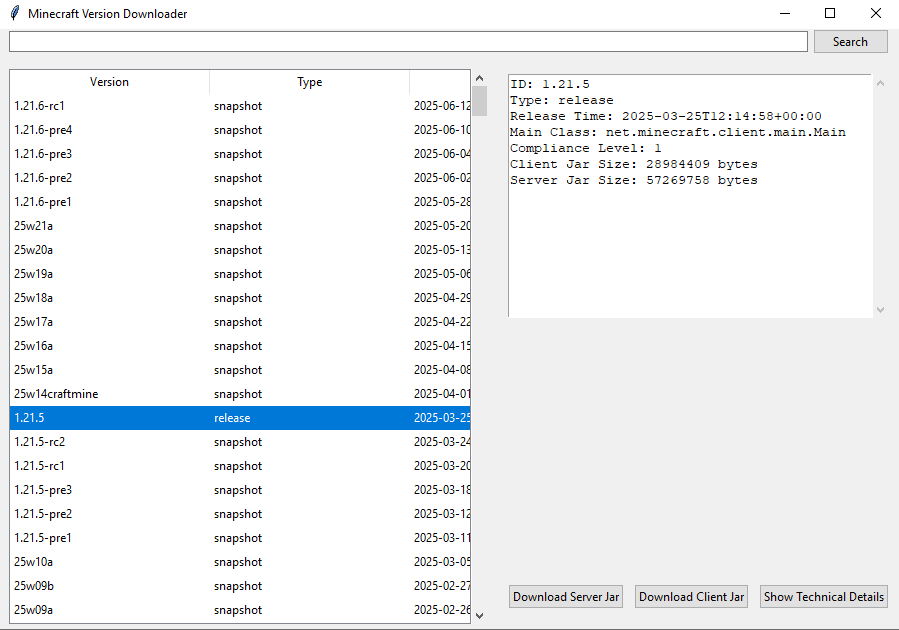The image size is (899, 630).
Task: Click the version list scroll down arrow
Action: (x=480, y=616)
